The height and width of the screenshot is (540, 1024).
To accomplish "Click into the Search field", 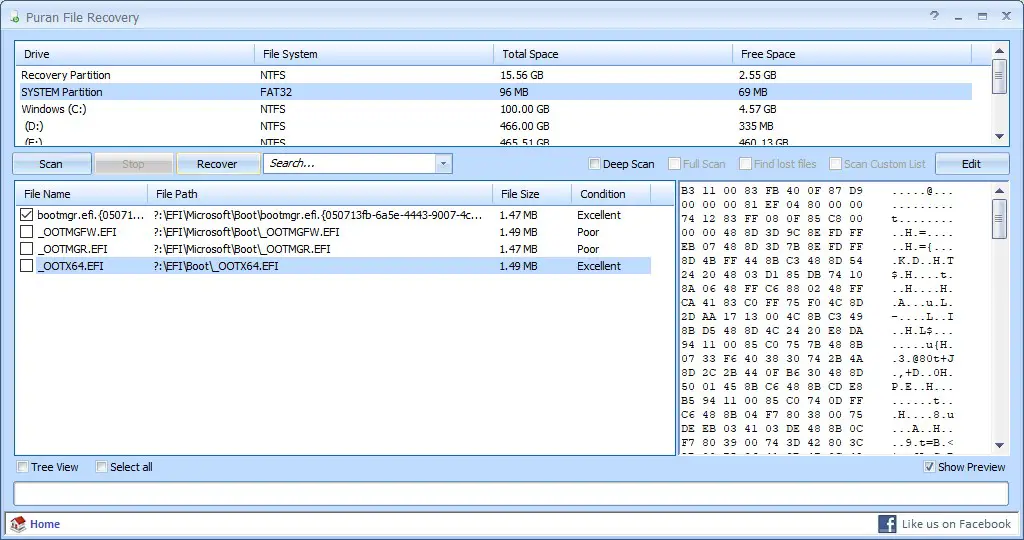I will 349,164.
